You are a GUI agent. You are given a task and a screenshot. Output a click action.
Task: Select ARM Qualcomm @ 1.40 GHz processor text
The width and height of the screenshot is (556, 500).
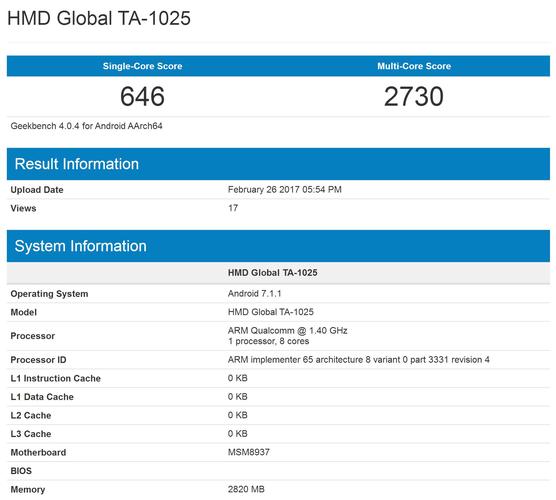tap(287, 330)
